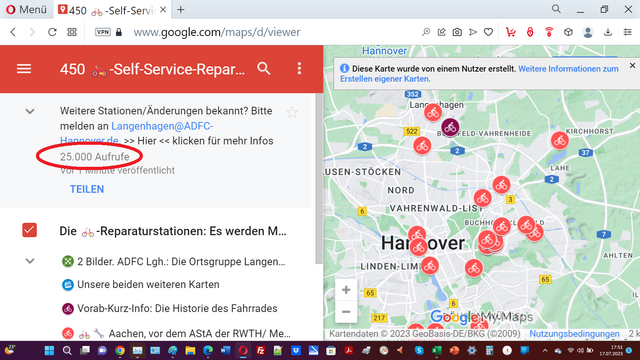Screen dimensions: 640x360
Task: Open the downloads icon in the toolbar
Action: (608, 32)
